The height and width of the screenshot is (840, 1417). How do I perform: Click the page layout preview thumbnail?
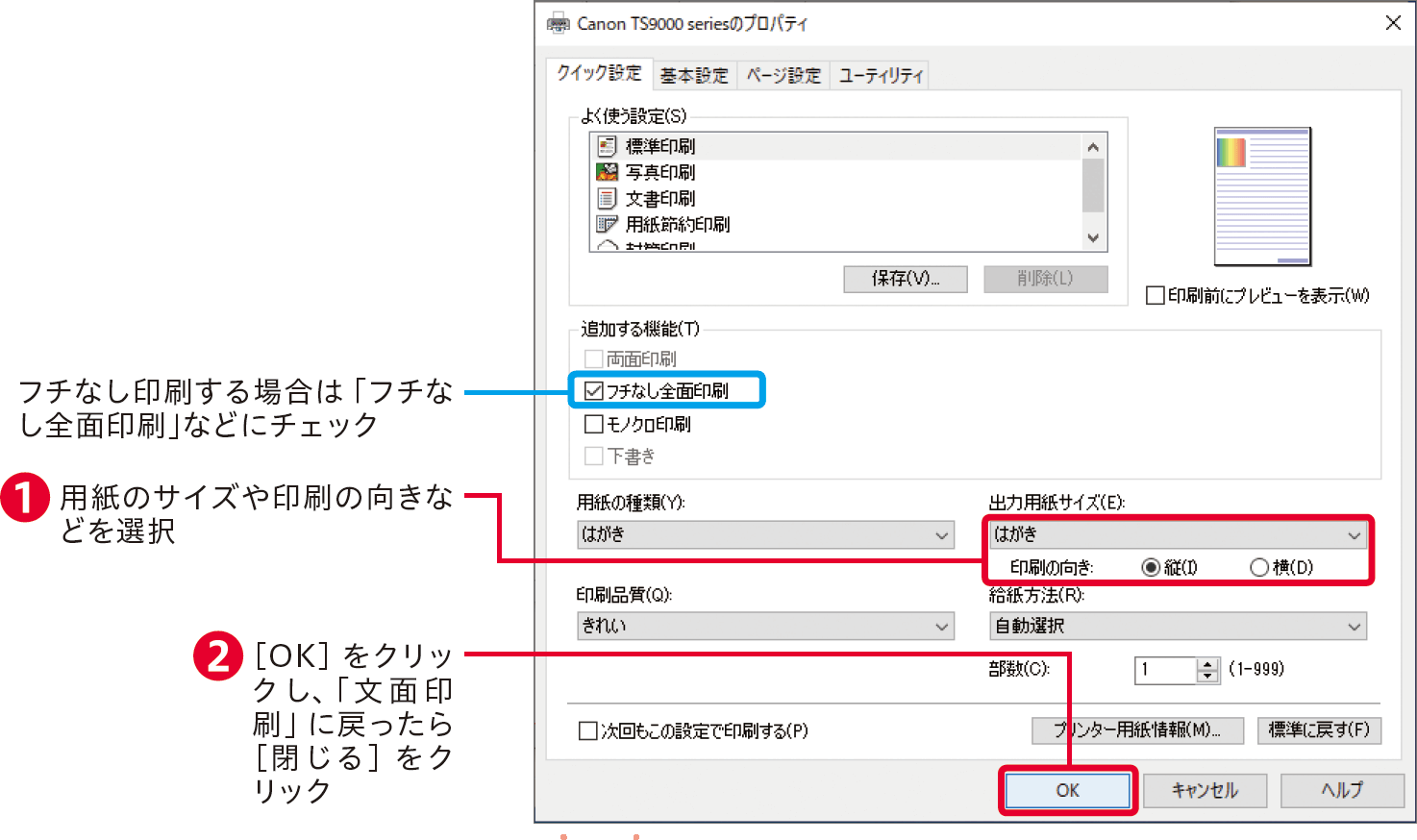(x=1262, y=196)
